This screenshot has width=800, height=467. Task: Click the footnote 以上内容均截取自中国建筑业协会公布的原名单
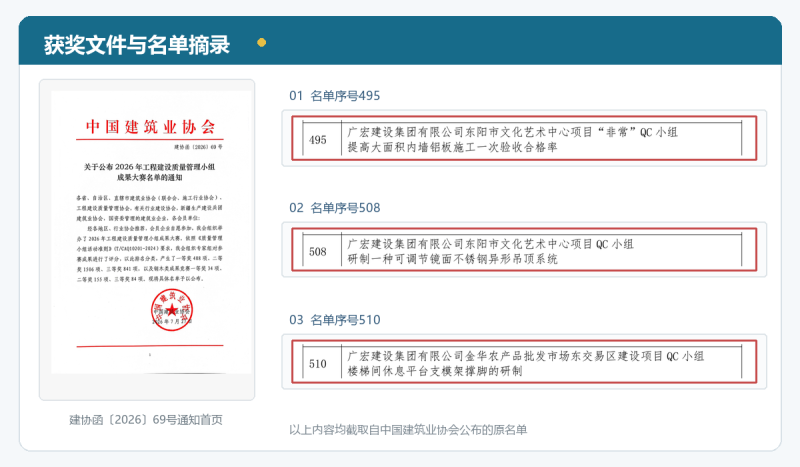click(x=408, y=430)
